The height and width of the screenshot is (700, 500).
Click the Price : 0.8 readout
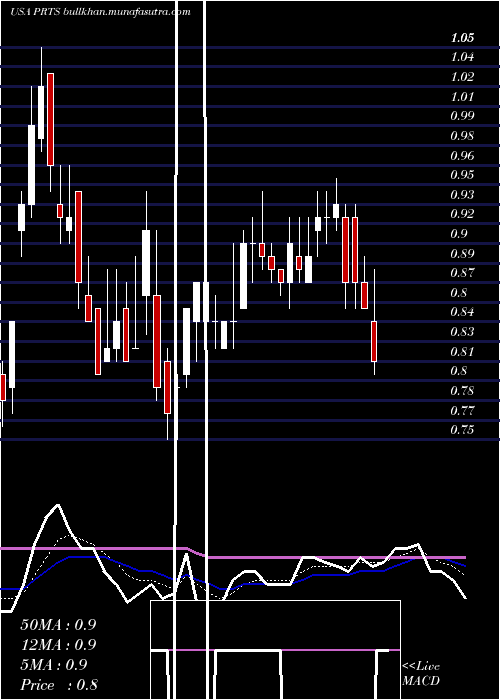[x=59, y=685]
